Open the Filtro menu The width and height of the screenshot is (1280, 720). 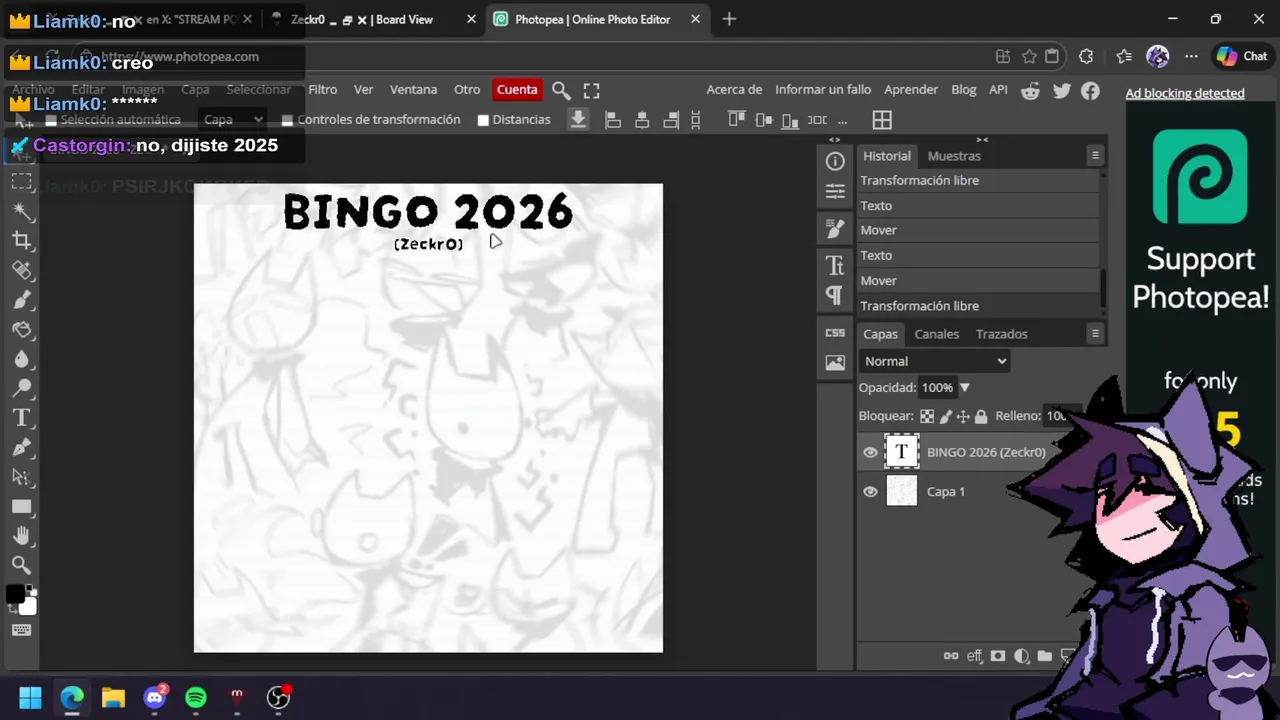322,90
